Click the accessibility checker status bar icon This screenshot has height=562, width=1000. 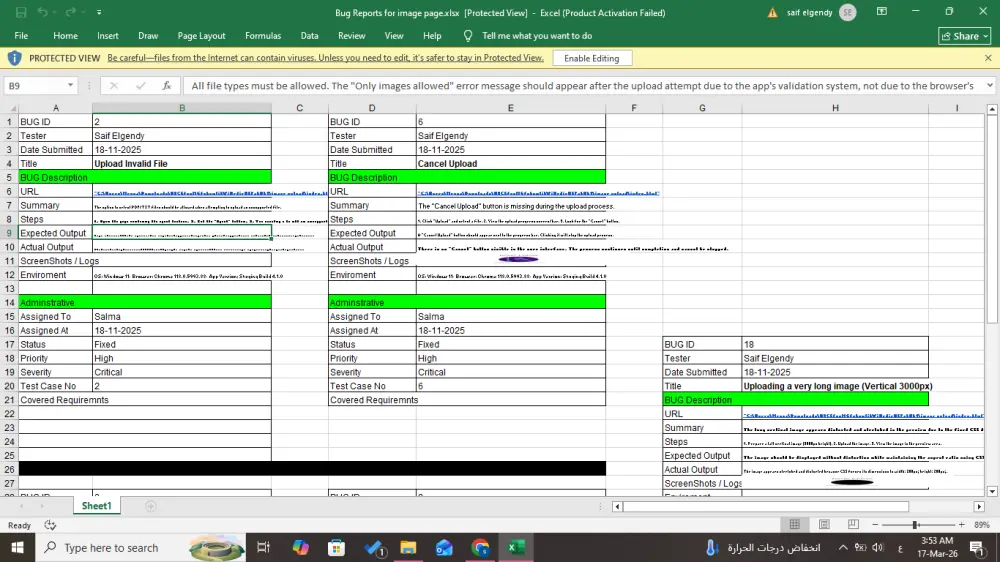click(x=50, y=525)
